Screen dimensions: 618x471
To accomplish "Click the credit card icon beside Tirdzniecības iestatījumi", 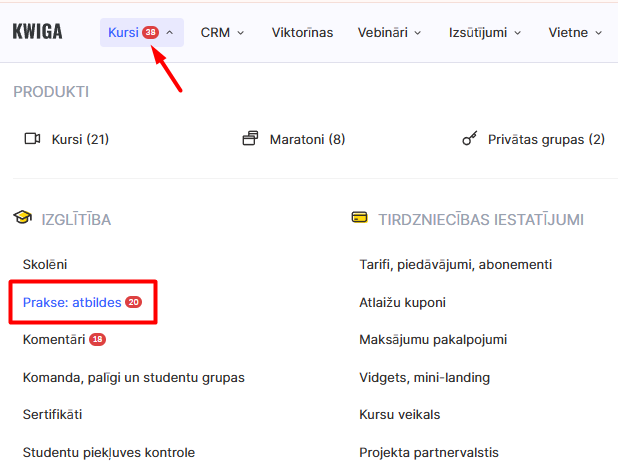I will (359, 217).
